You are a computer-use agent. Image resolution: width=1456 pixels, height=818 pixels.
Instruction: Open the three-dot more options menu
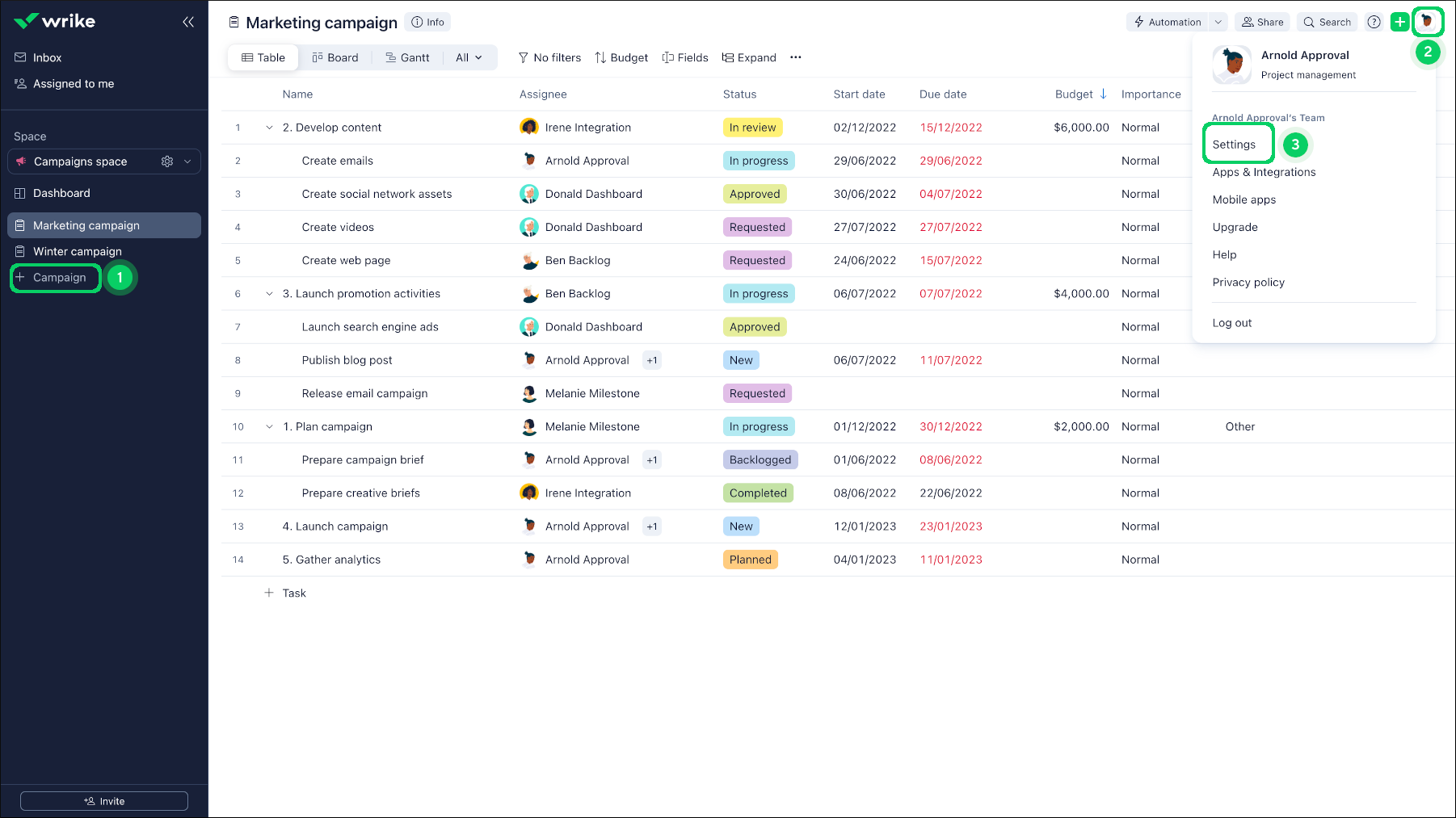pos(796,57)
